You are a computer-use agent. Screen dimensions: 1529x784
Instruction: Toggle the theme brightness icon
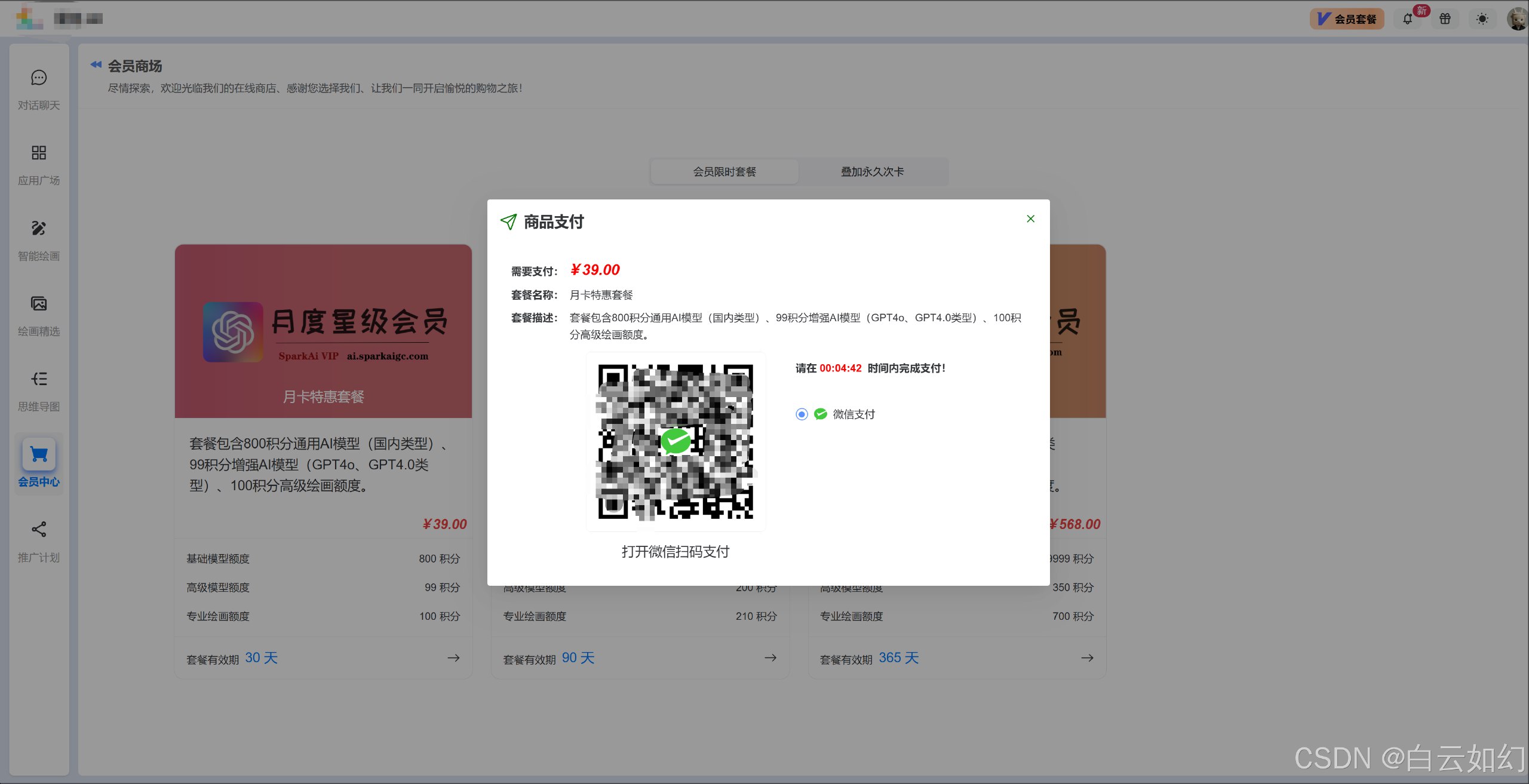tap(1482, 19)
